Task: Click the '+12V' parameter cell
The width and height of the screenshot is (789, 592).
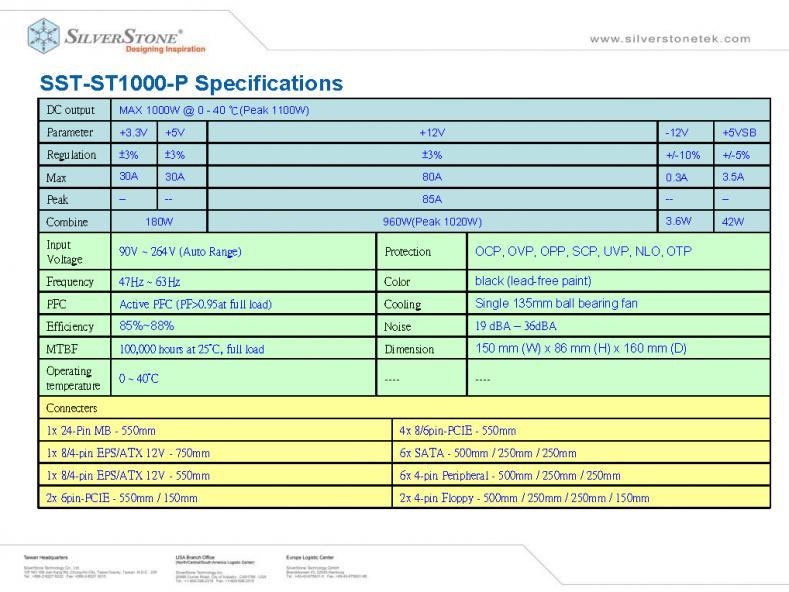Action: [x=432, y=132]
